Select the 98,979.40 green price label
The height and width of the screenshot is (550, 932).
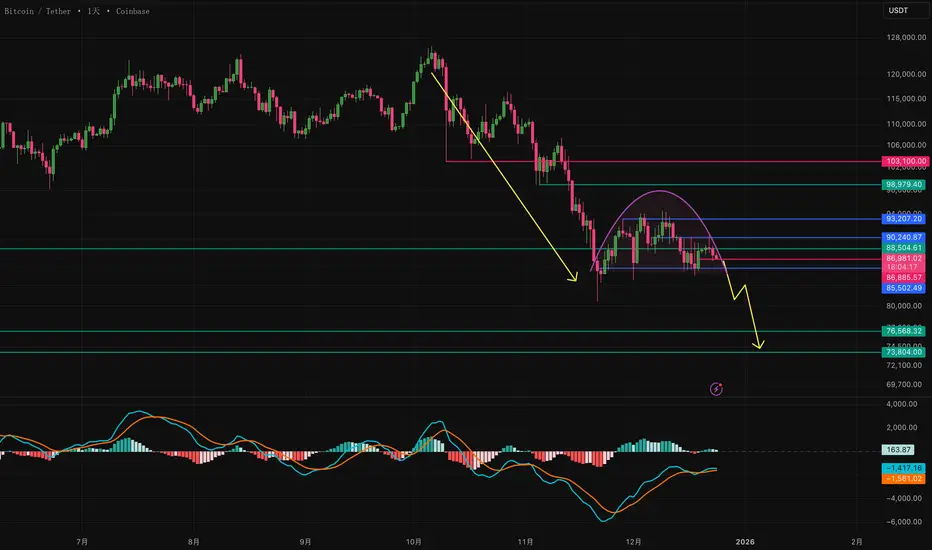click(903, 184)
